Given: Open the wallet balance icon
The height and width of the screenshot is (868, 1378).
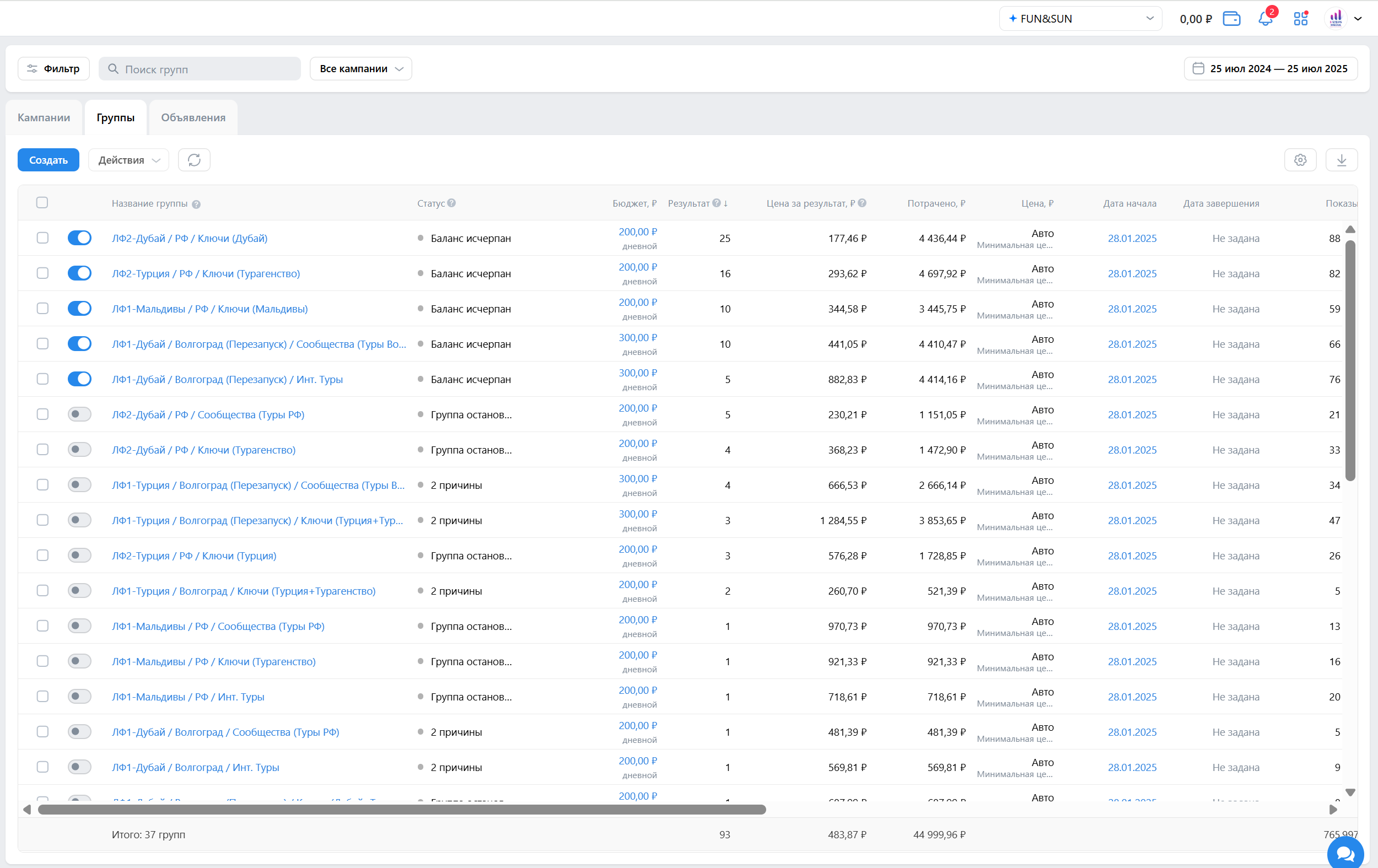Looking at the screenshot, I should pyautogui.click(x=1231, y=19).
